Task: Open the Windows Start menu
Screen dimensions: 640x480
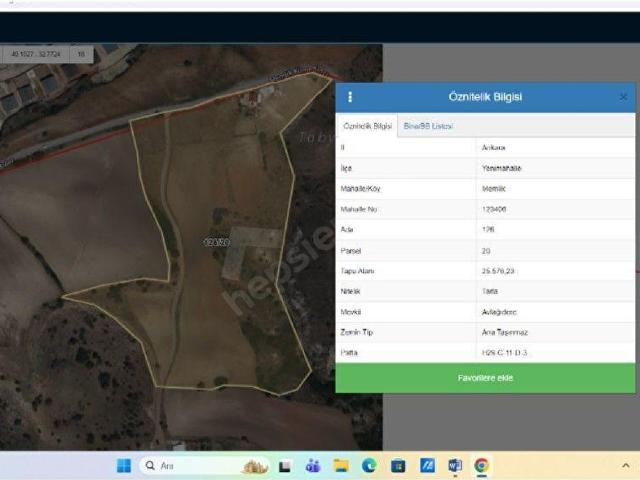Action: [124, 466]
